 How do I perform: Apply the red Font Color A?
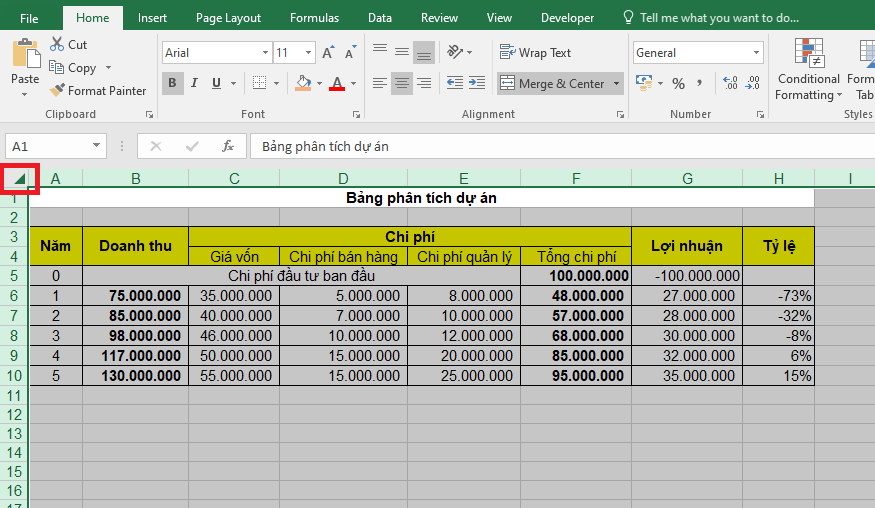coord(337,83)
